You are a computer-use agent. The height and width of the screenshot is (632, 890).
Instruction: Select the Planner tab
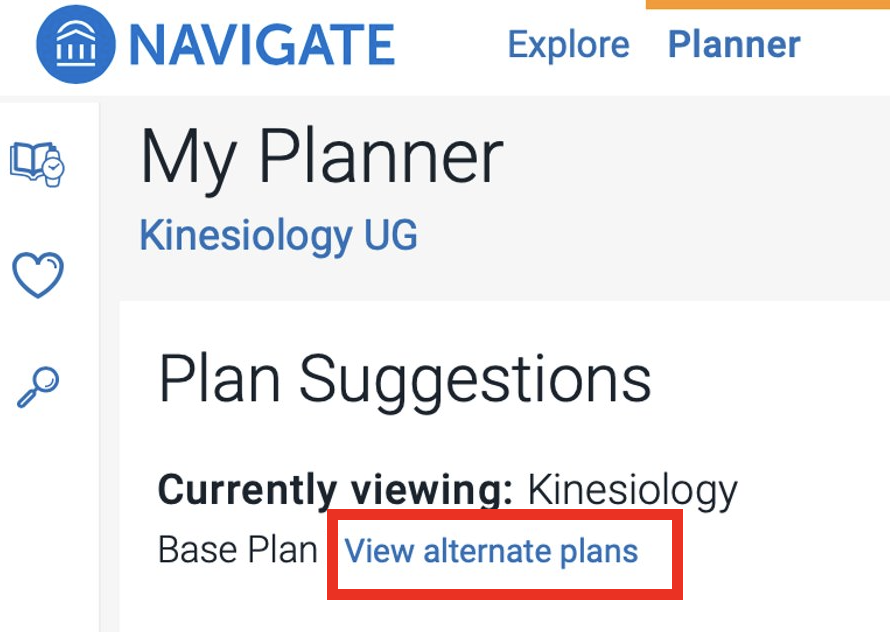pyautogui.click(x=734, y=45)
